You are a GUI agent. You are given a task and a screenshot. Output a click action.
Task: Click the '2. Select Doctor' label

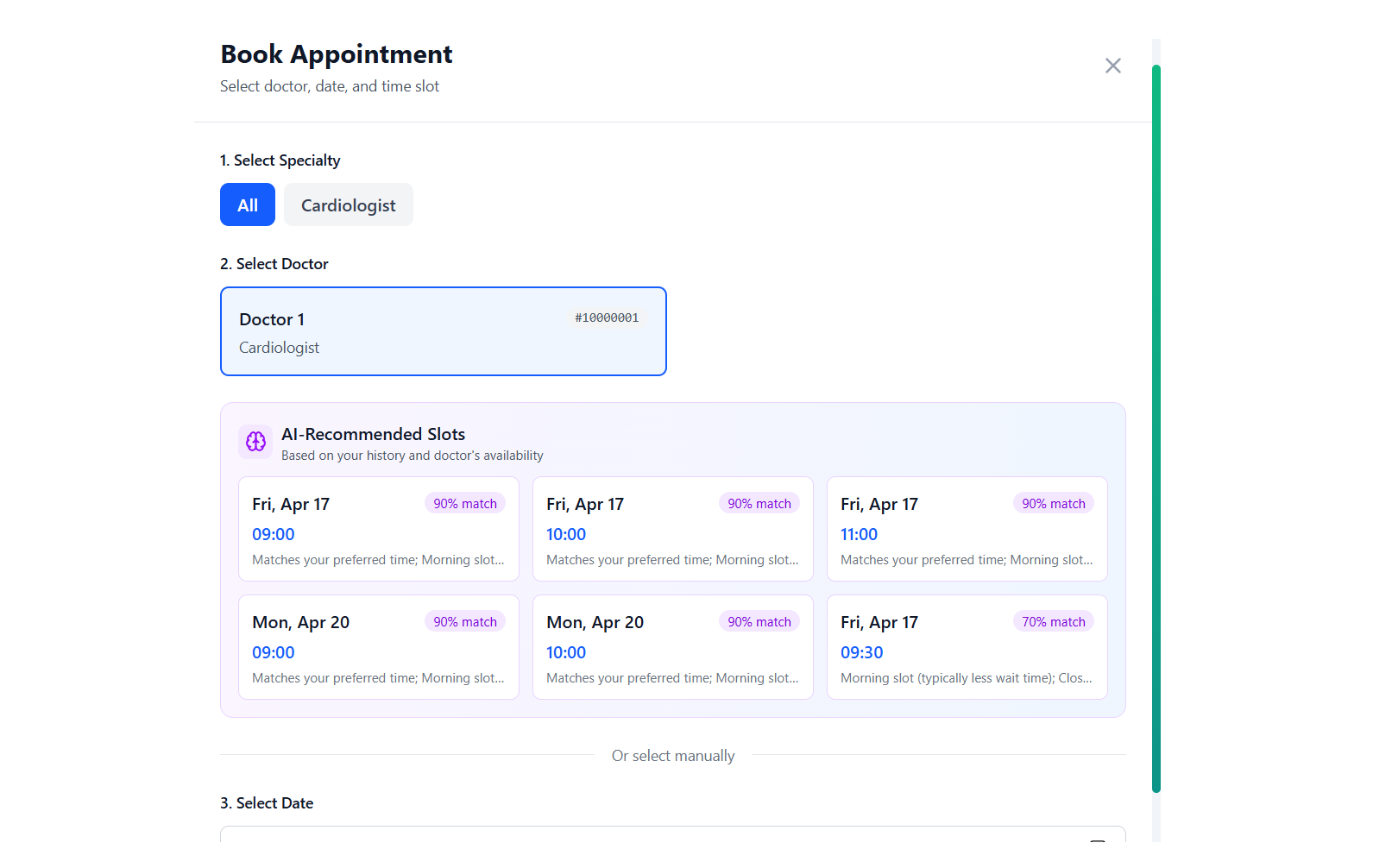[x=274, y=264]
